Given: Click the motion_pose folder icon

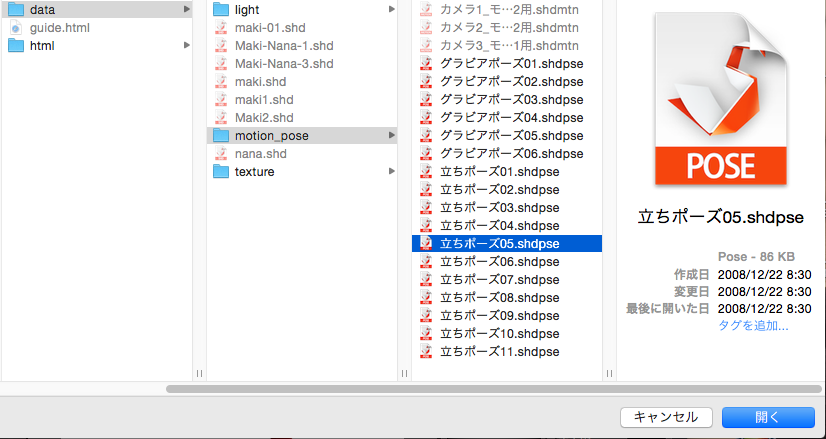Looking at the screenshot, I should [221, 135].
